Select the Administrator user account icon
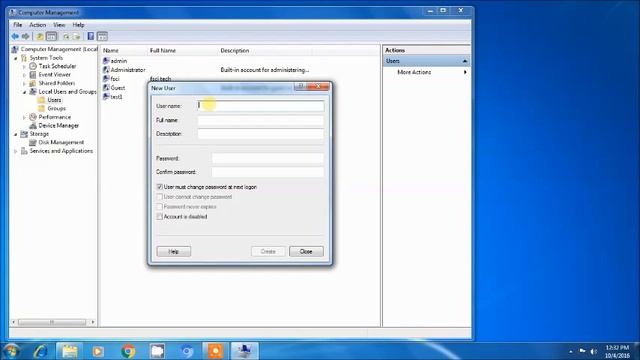The image size is (640, 360). click(x=106, y=70)
